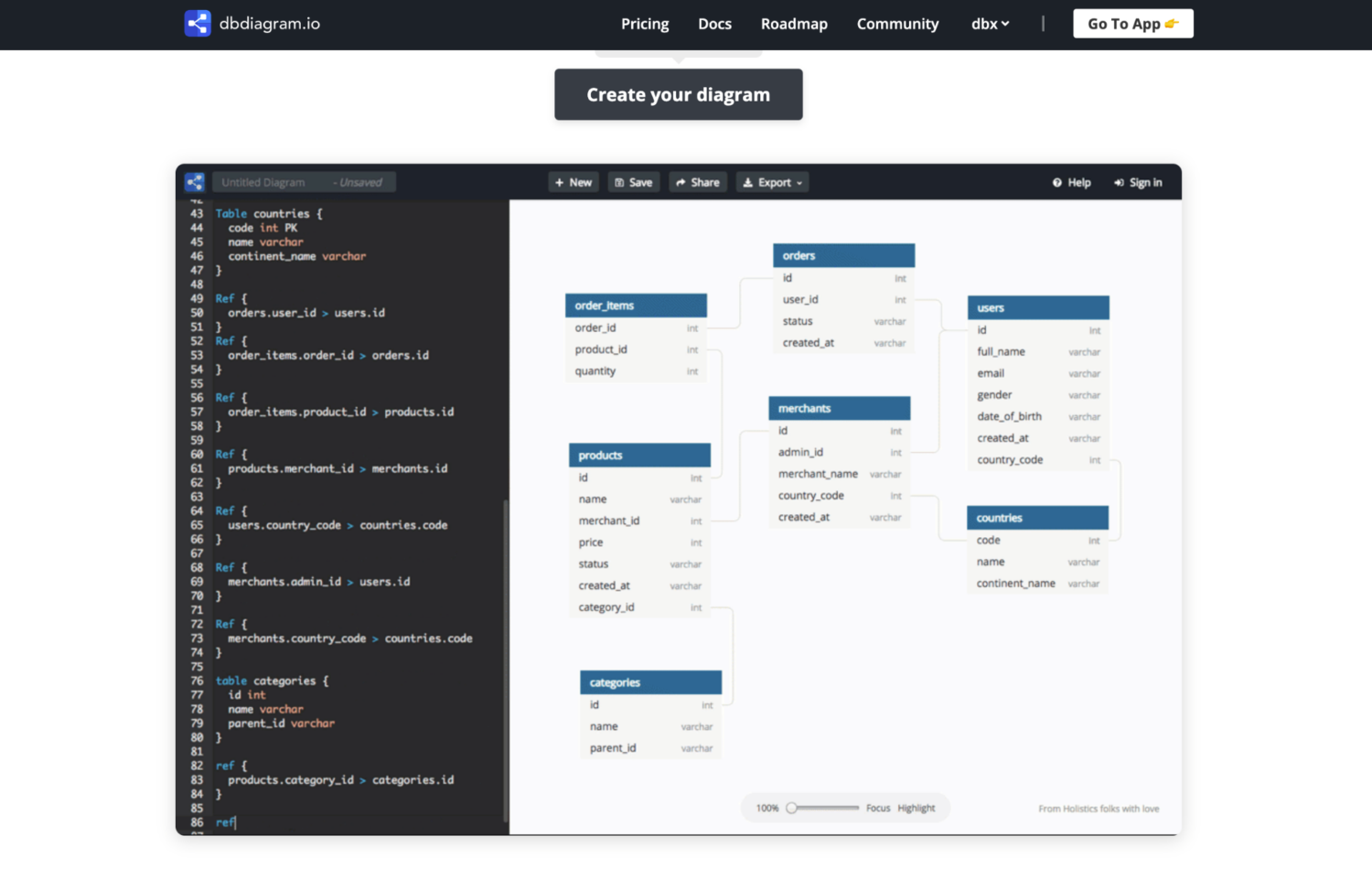Click the diagram app logo icon in editor toolbar
Screen dimensions: 1372x890
194,182
